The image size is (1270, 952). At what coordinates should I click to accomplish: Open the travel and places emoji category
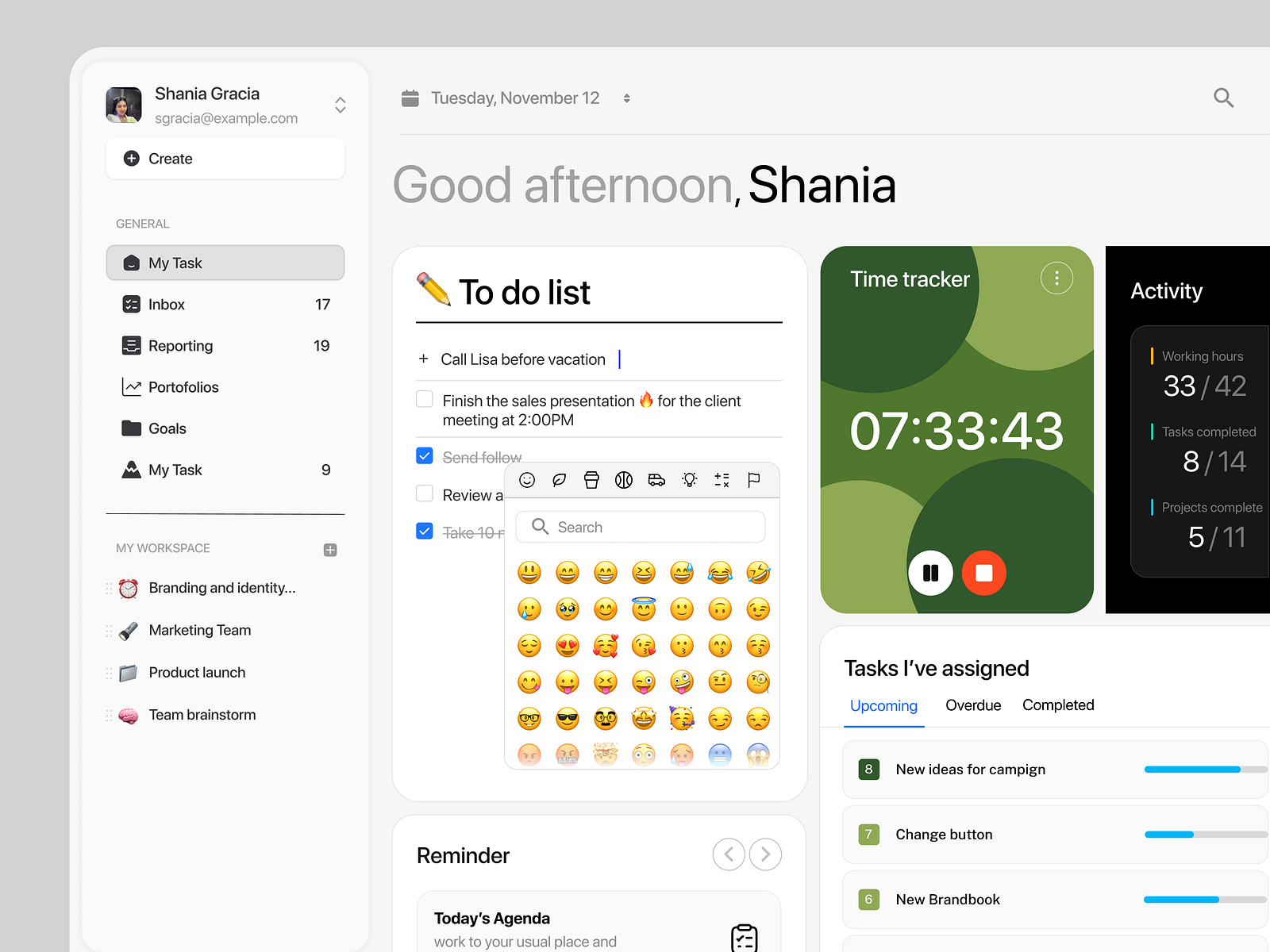click(656, 480)
